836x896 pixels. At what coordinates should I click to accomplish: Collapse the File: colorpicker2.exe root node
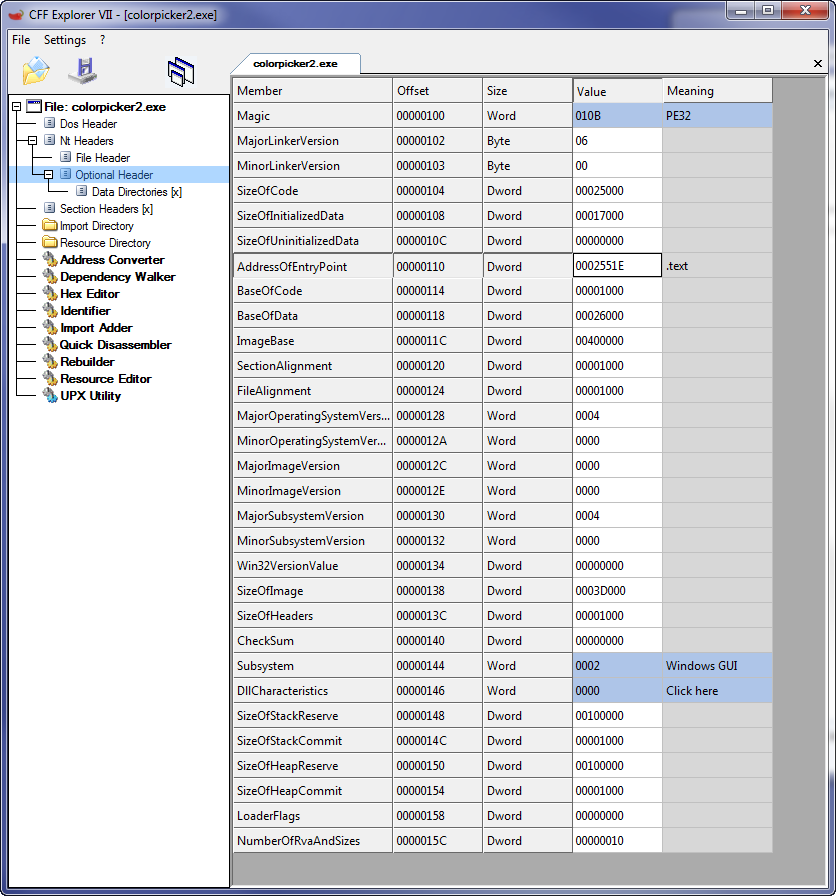17,107
